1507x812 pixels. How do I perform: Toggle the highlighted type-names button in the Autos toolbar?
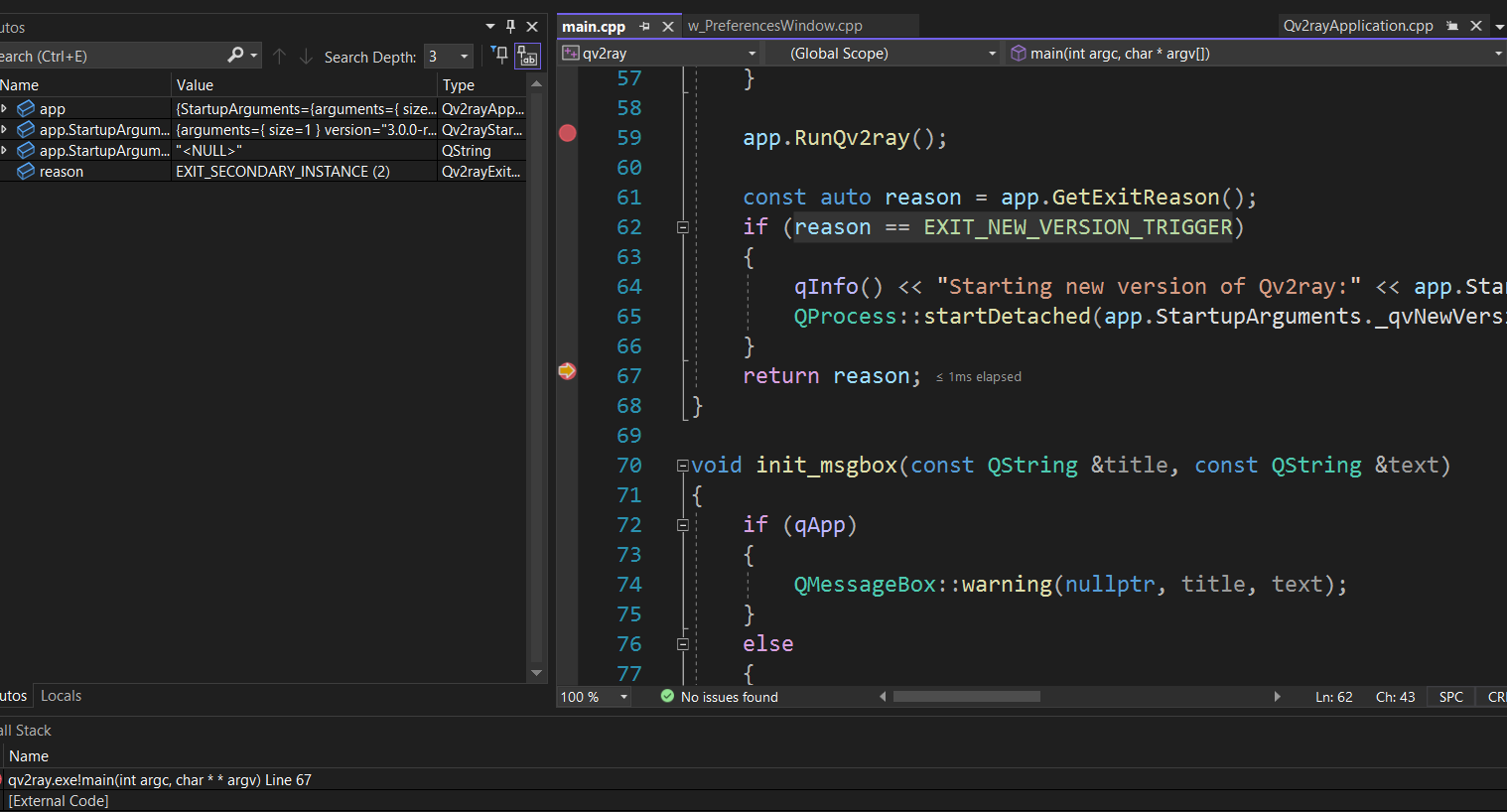527,57
